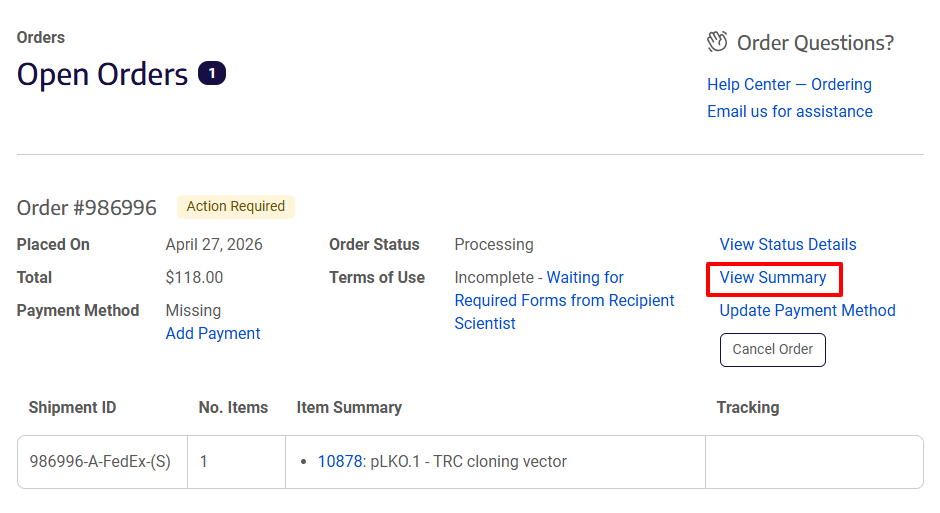940x513 pixels.
Task: Open View Status Details
Action: click(x=788, y=245)
